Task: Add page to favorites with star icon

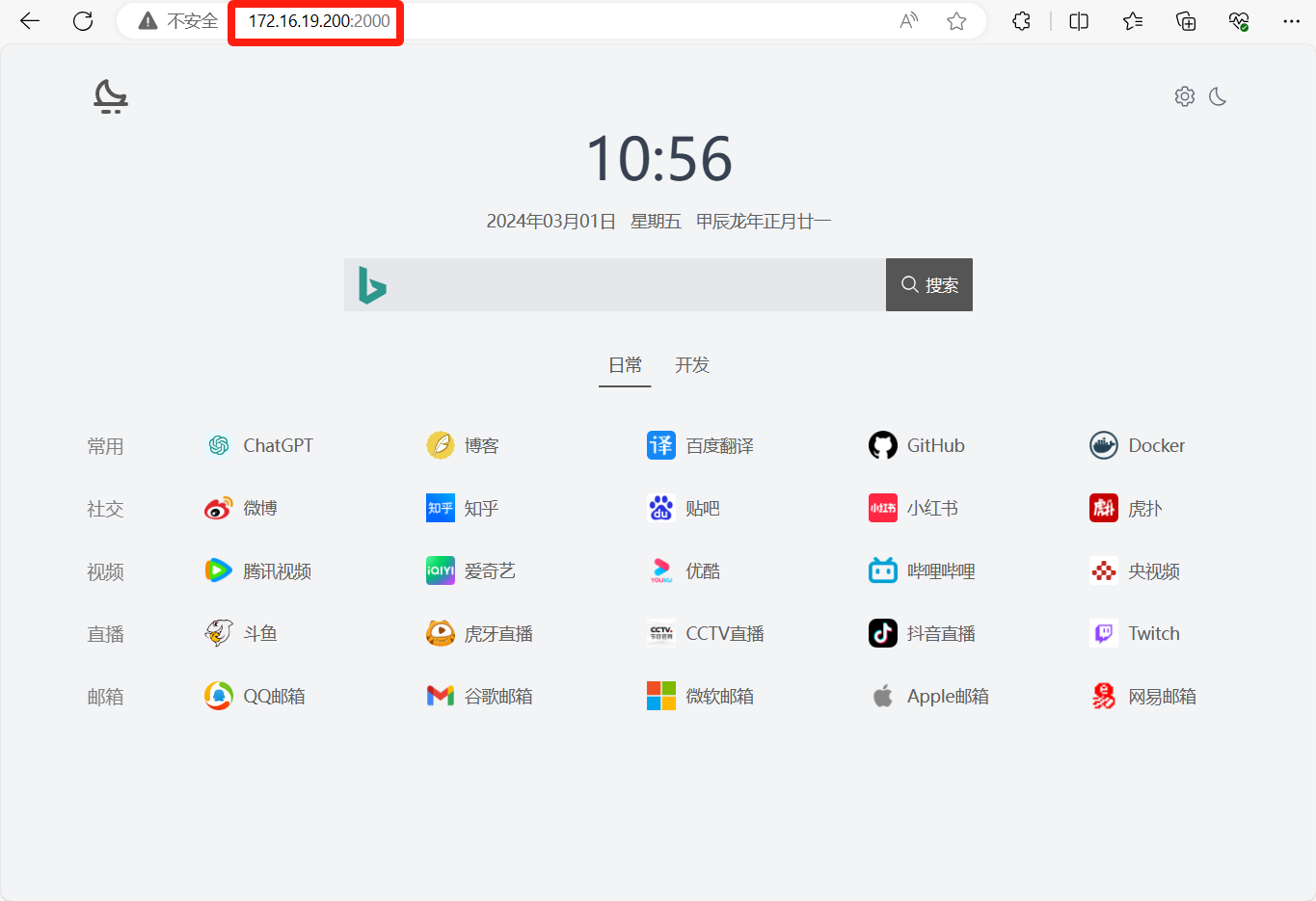Action: (956, 21)
